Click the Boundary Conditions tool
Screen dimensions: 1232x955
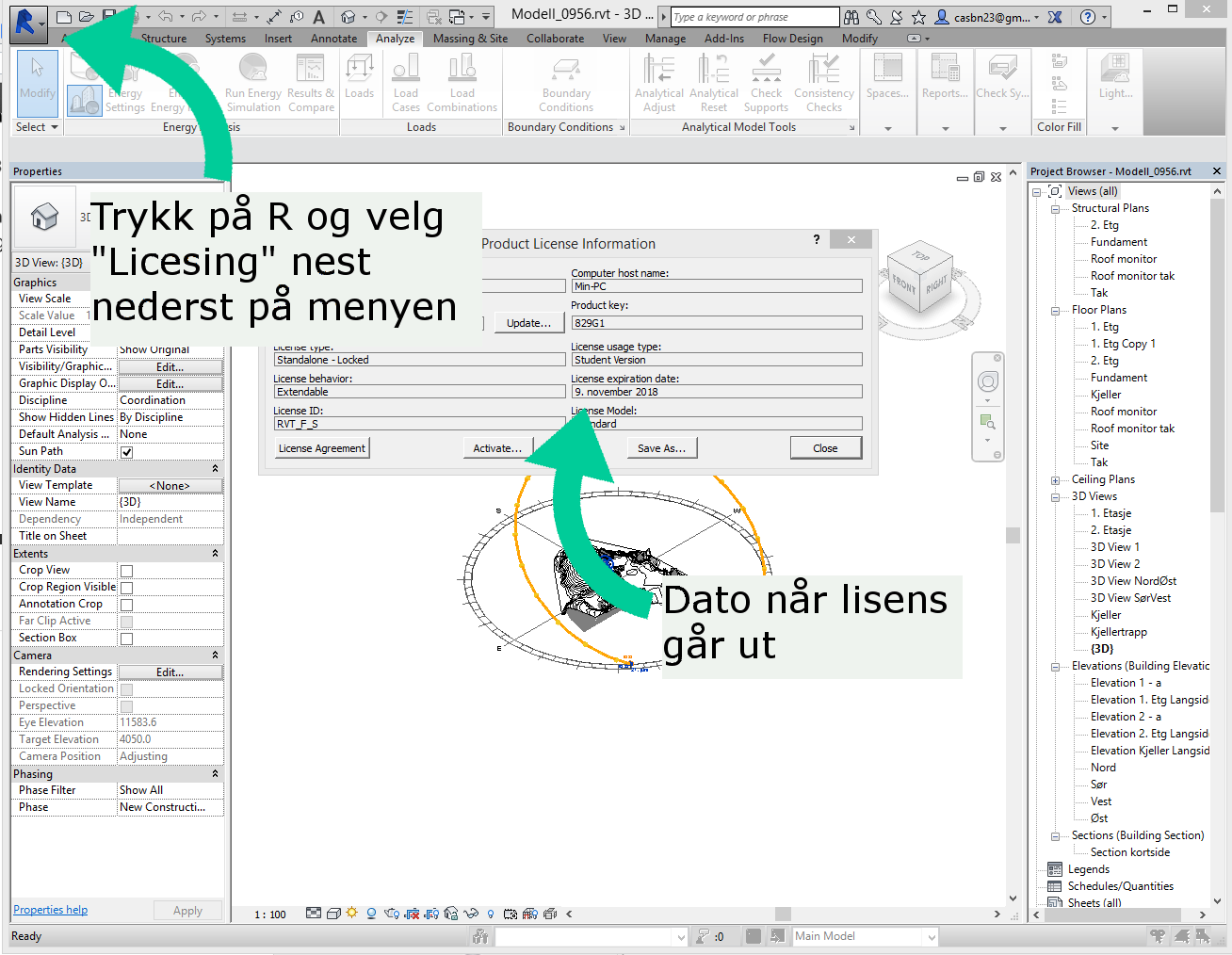tap(566, 83)
